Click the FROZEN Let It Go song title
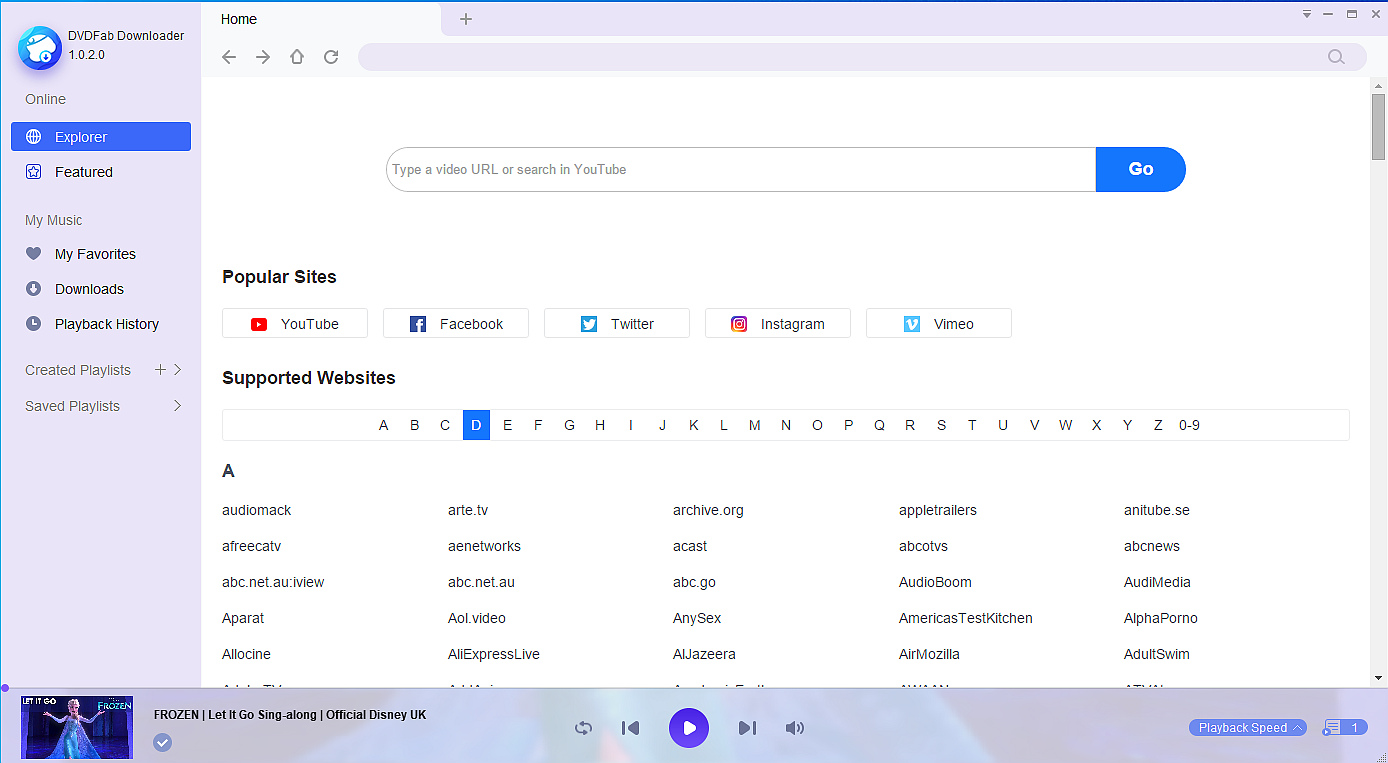 click(x=290, y=715)
